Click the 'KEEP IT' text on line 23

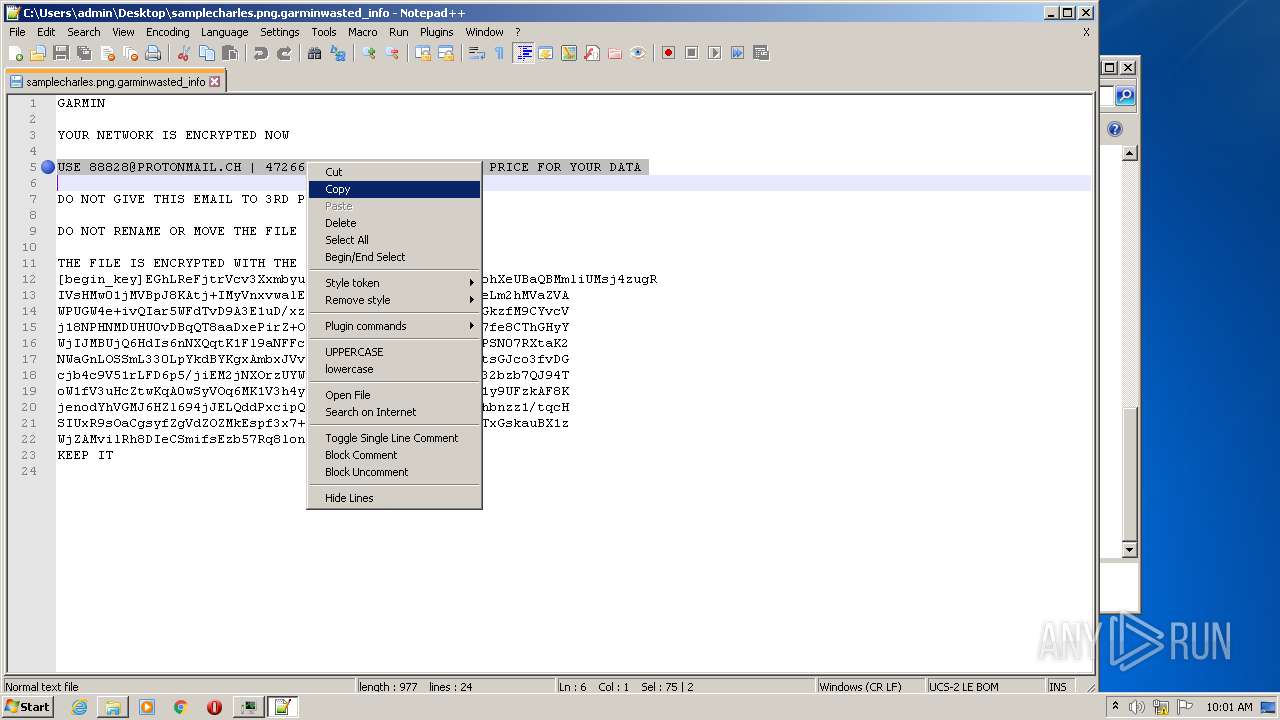(85, 455)
